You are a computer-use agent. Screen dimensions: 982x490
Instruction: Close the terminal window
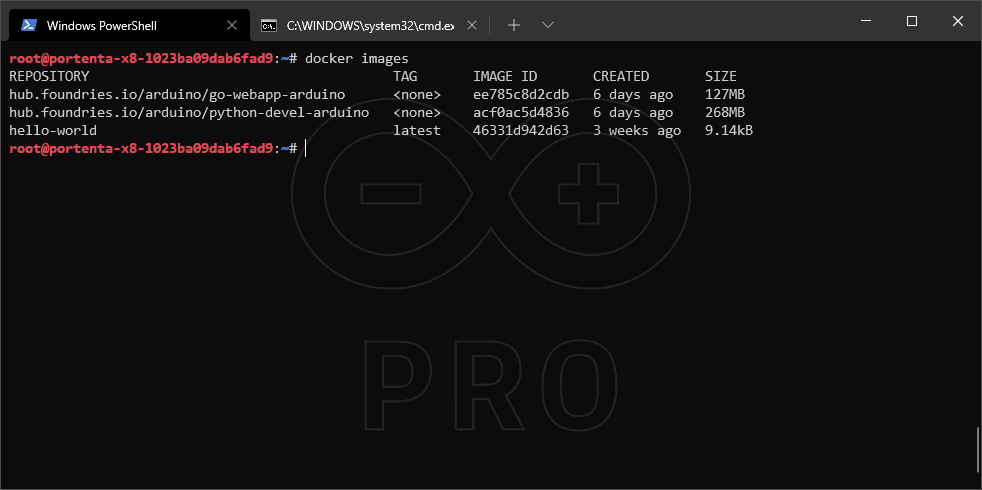957,21
